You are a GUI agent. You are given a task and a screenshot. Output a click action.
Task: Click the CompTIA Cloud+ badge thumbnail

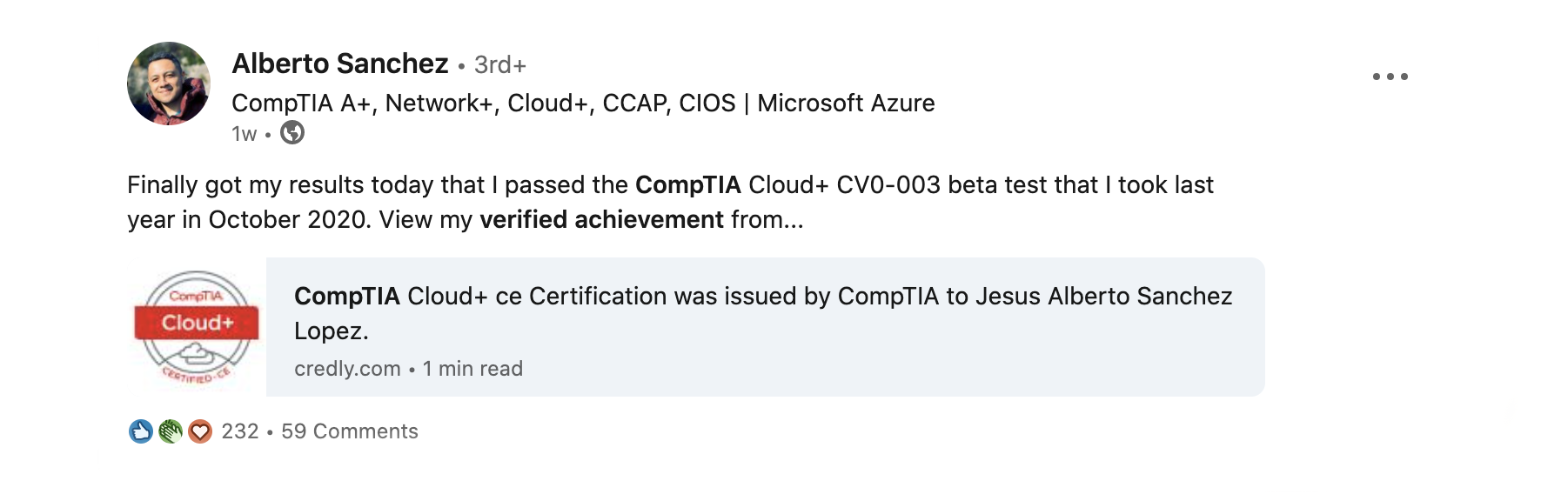[x=197, y=327]
